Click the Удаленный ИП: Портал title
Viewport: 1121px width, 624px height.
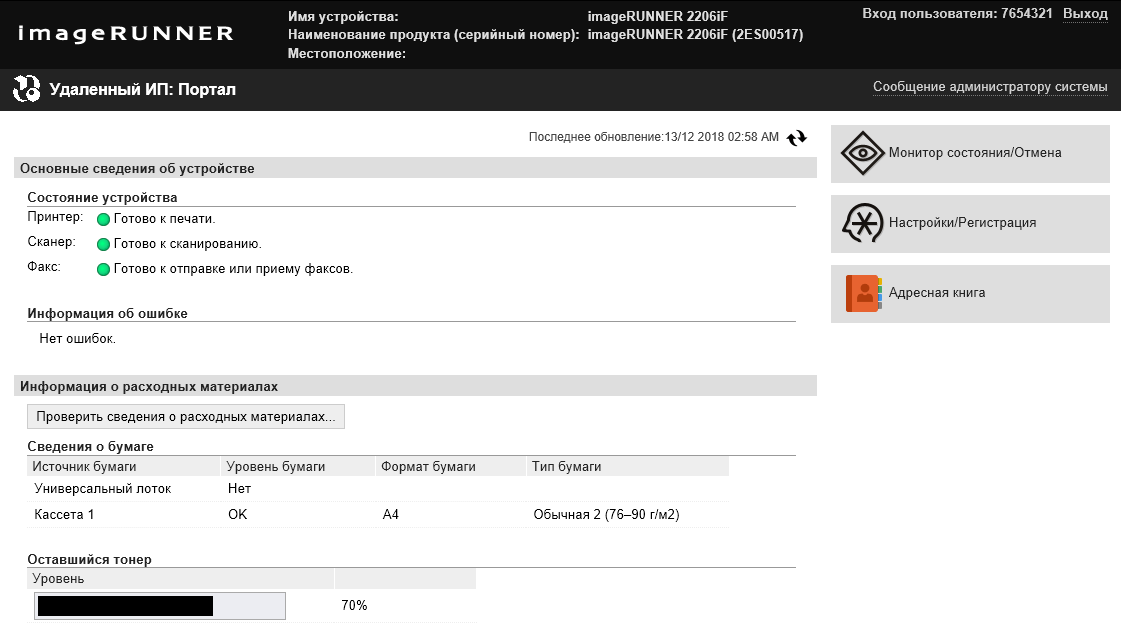(142, 89)
